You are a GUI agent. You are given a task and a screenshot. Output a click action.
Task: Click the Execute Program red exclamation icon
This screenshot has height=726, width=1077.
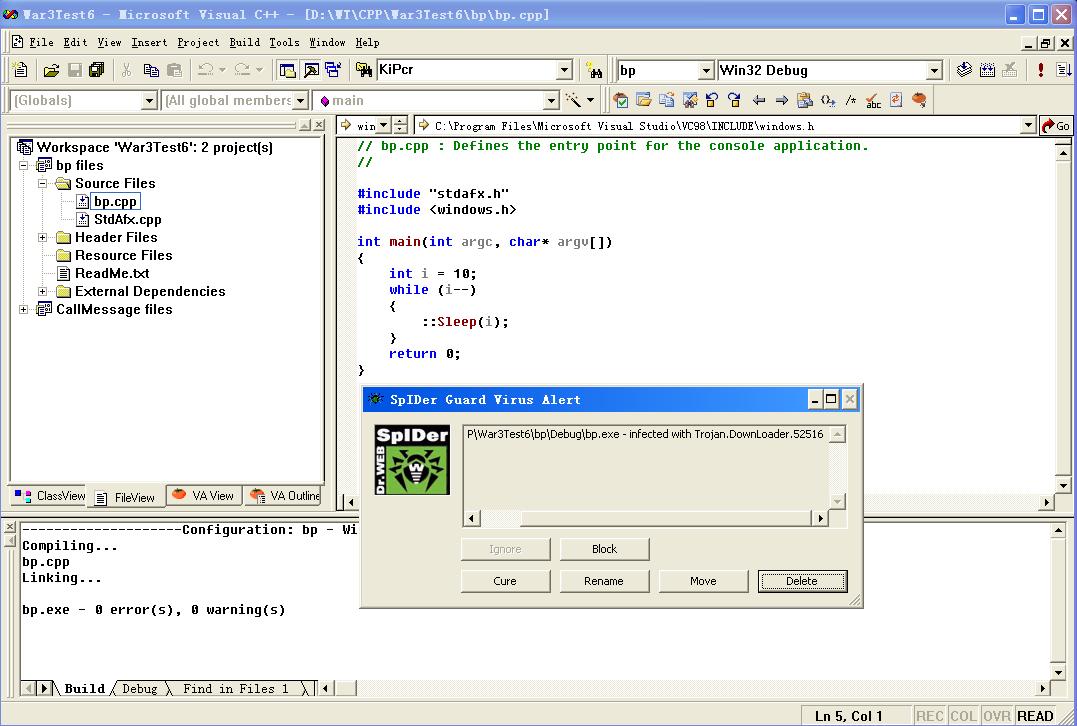click(x=1041, y=70)
